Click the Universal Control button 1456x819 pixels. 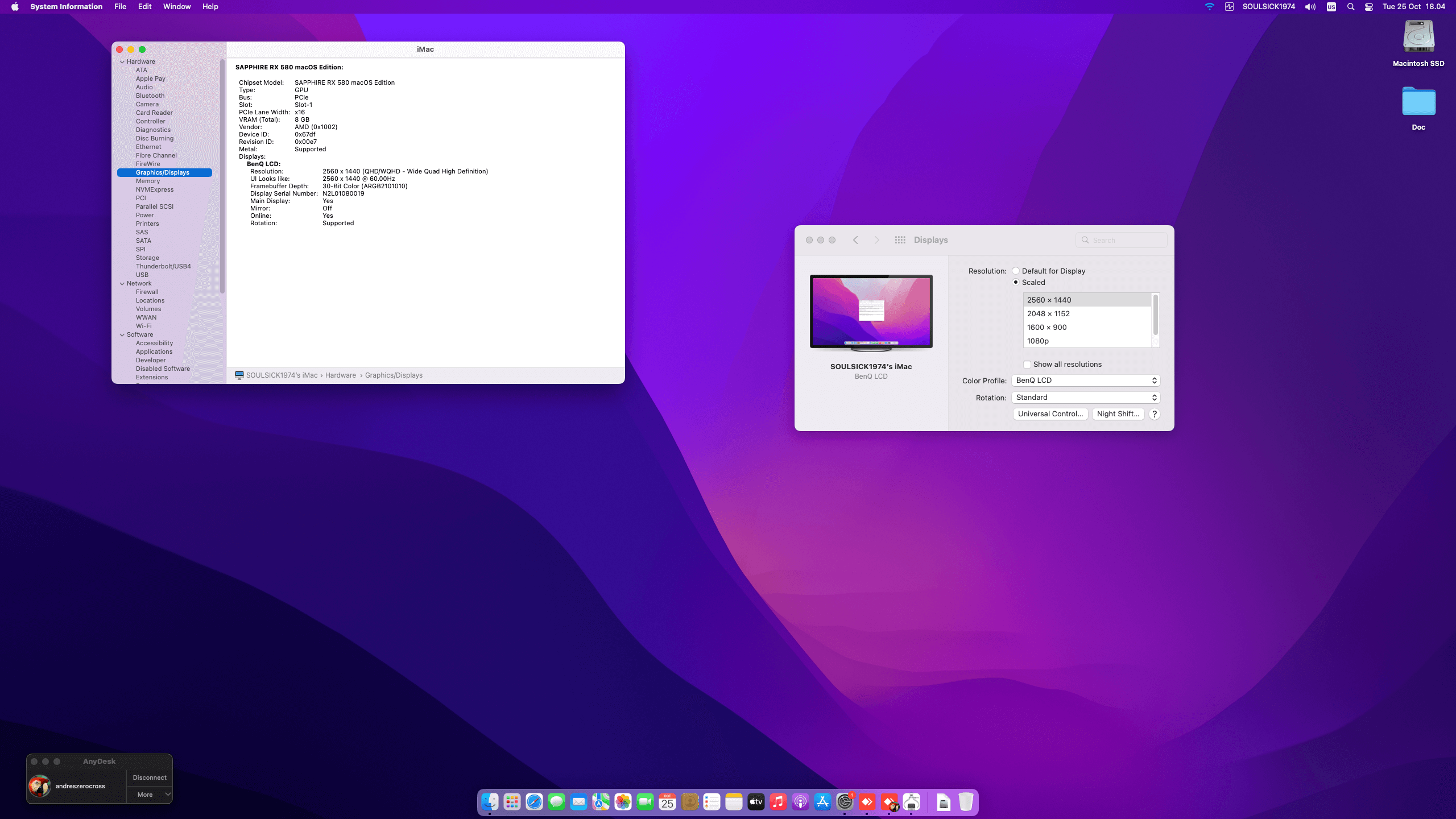[x=1050, y=414]
